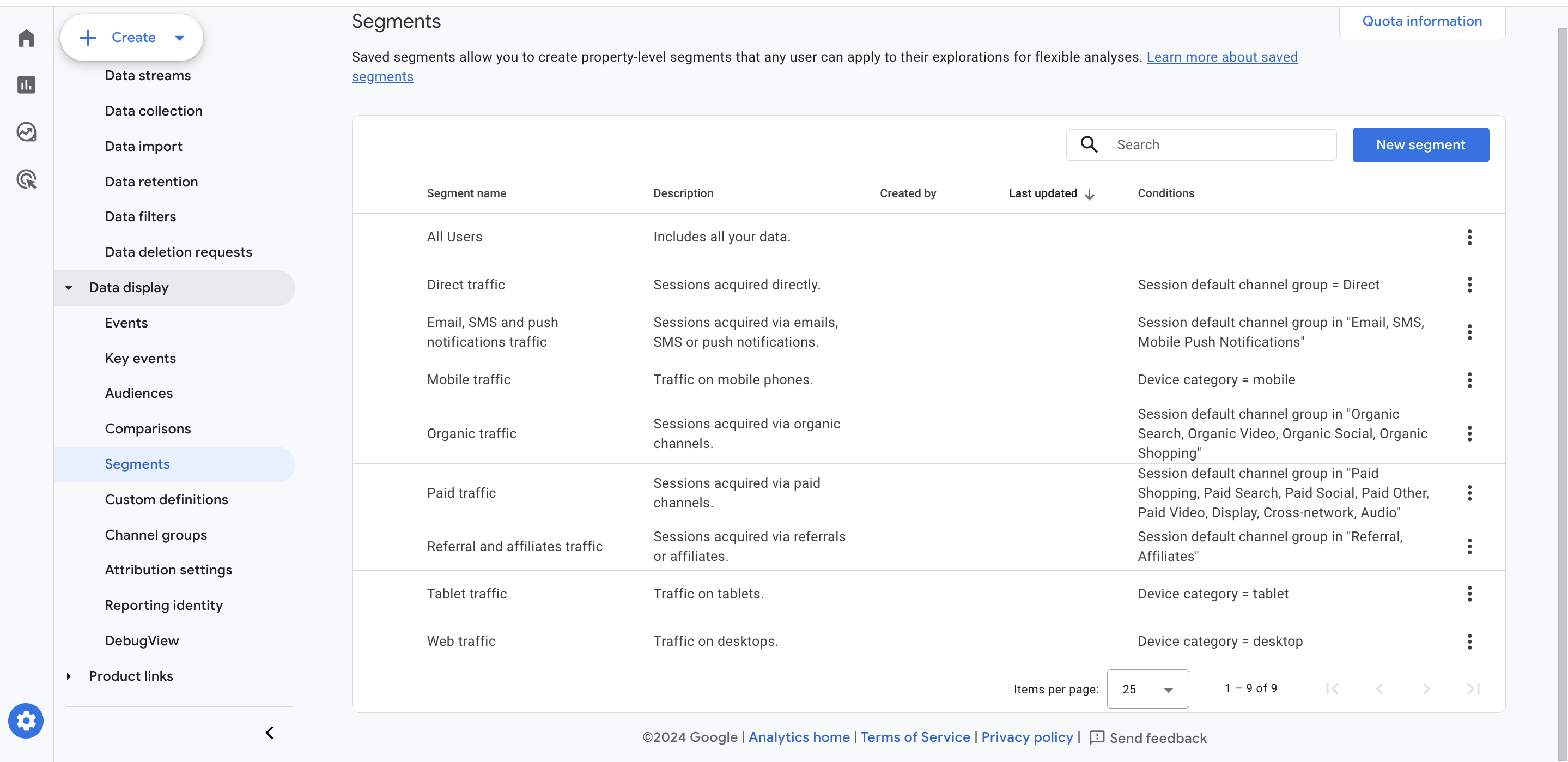The image size is (1568, 762).
Task: Open the Analytics home link
Action: tap(799, 737)
